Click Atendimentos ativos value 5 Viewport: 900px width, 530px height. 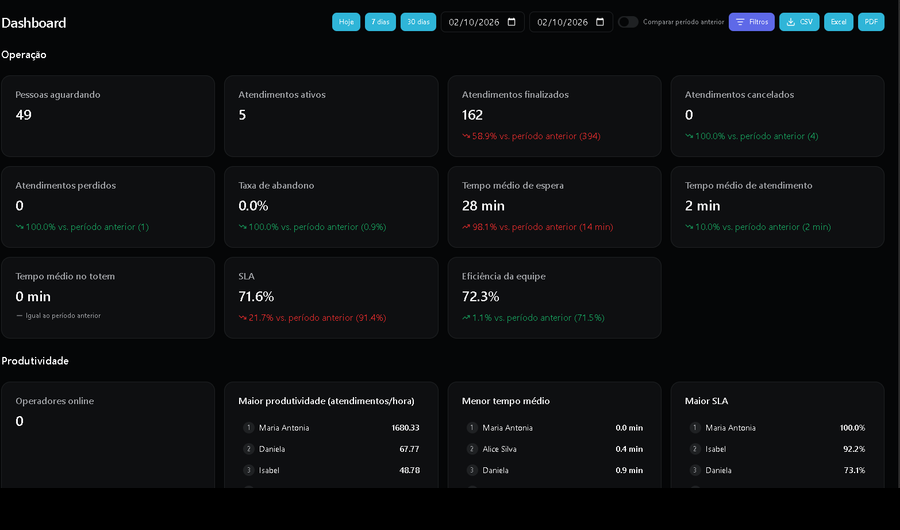[242, 115]
